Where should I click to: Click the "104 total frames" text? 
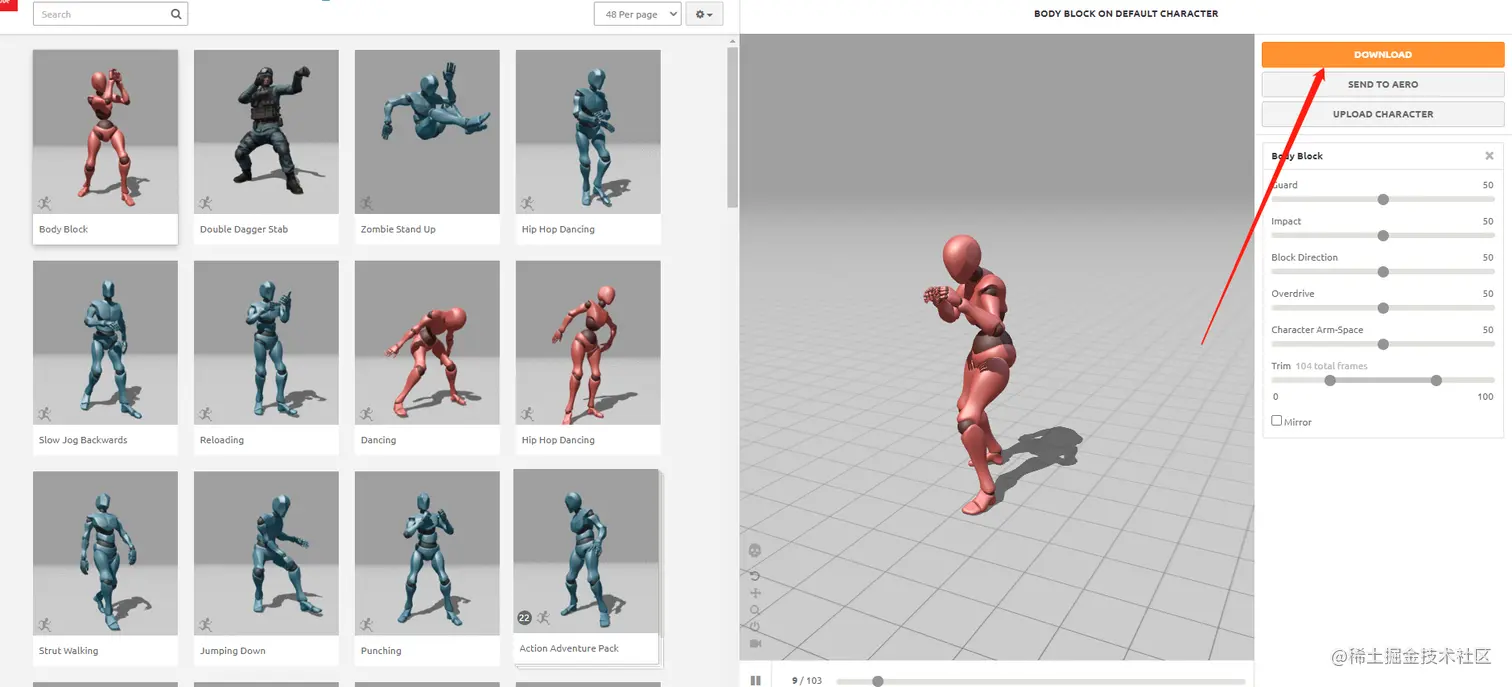click(x=1331, y=366)
